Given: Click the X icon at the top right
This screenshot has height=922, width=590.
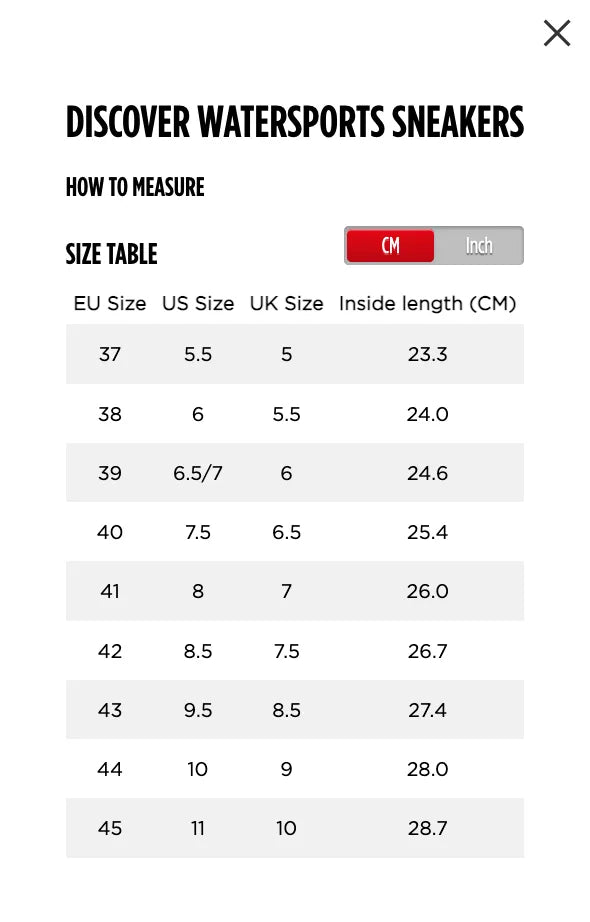Looking at the screenshot, I should (556, 33).
